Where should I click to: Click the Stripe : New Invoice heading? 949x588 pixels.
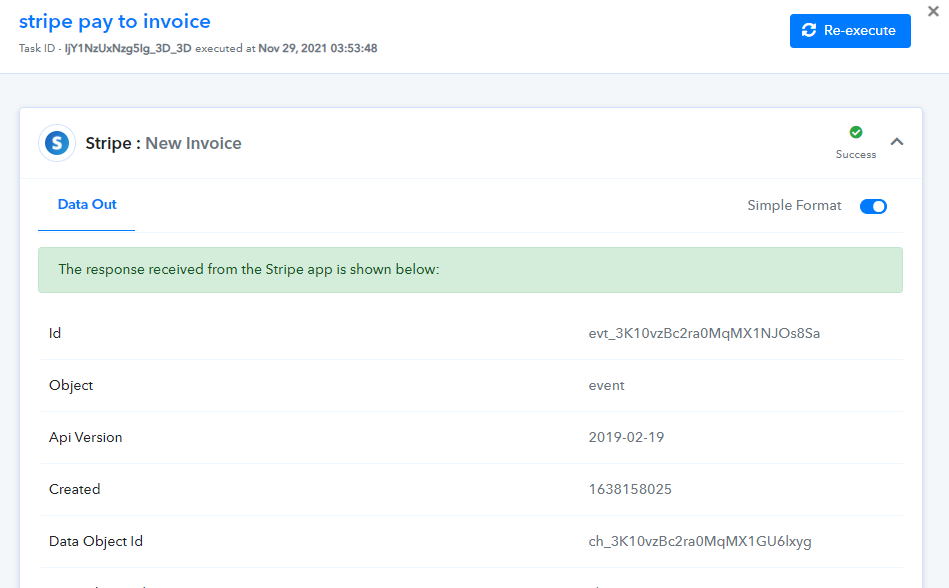point(163,143)
